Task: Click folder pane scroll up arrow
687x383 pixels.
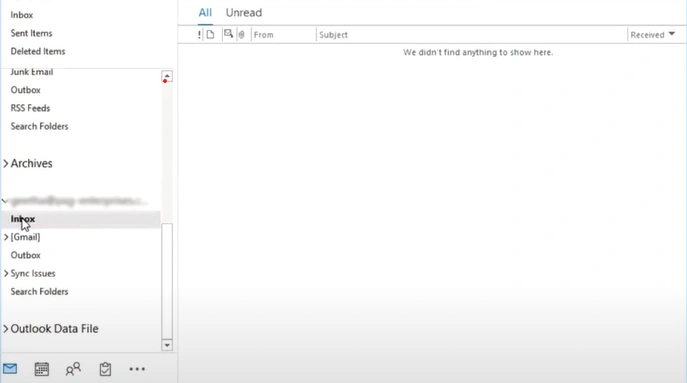Action: [167, 76]
